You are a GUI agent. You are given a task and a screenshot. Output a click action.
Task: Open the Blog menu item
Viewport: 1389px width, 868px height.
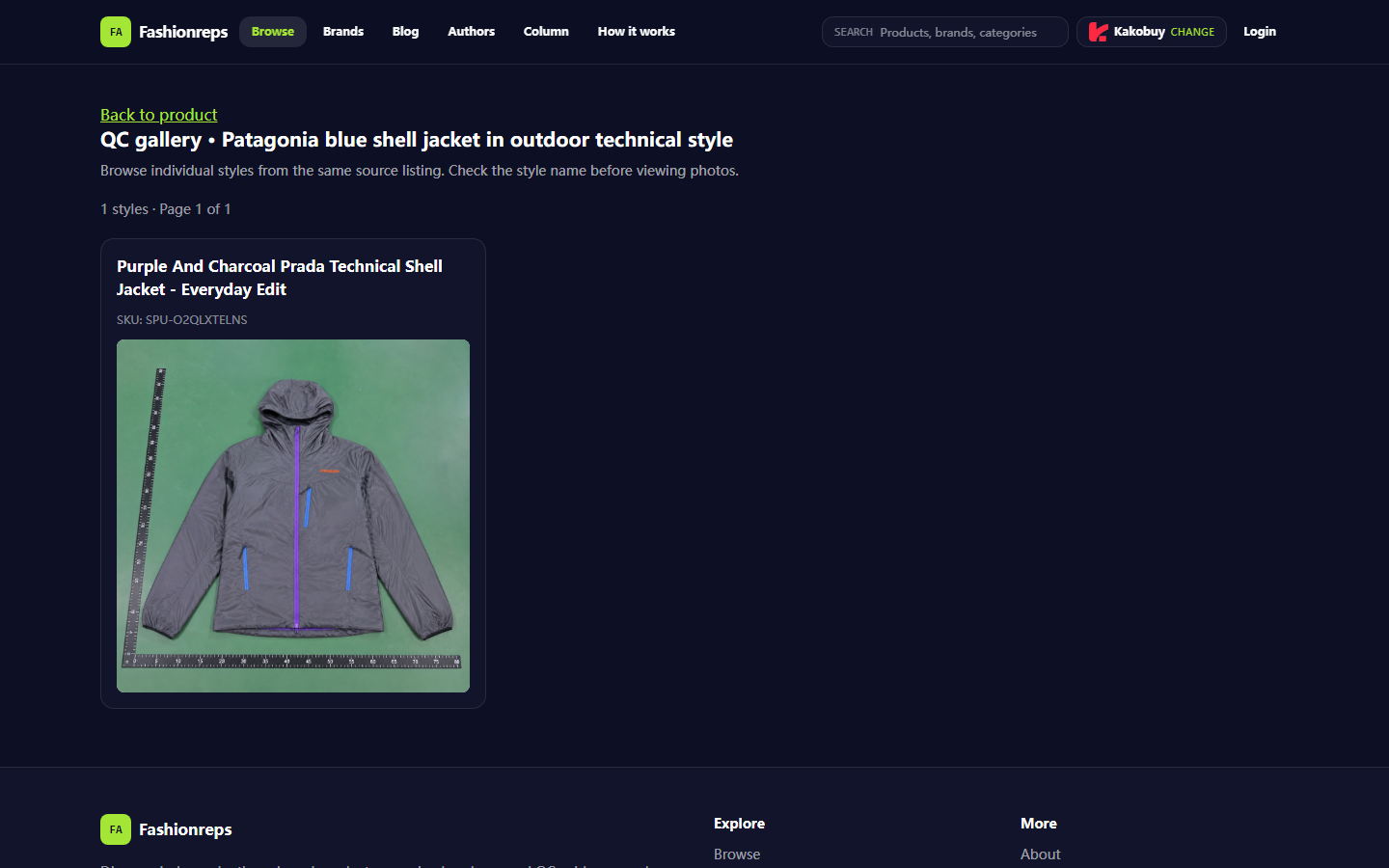point(405,32)
